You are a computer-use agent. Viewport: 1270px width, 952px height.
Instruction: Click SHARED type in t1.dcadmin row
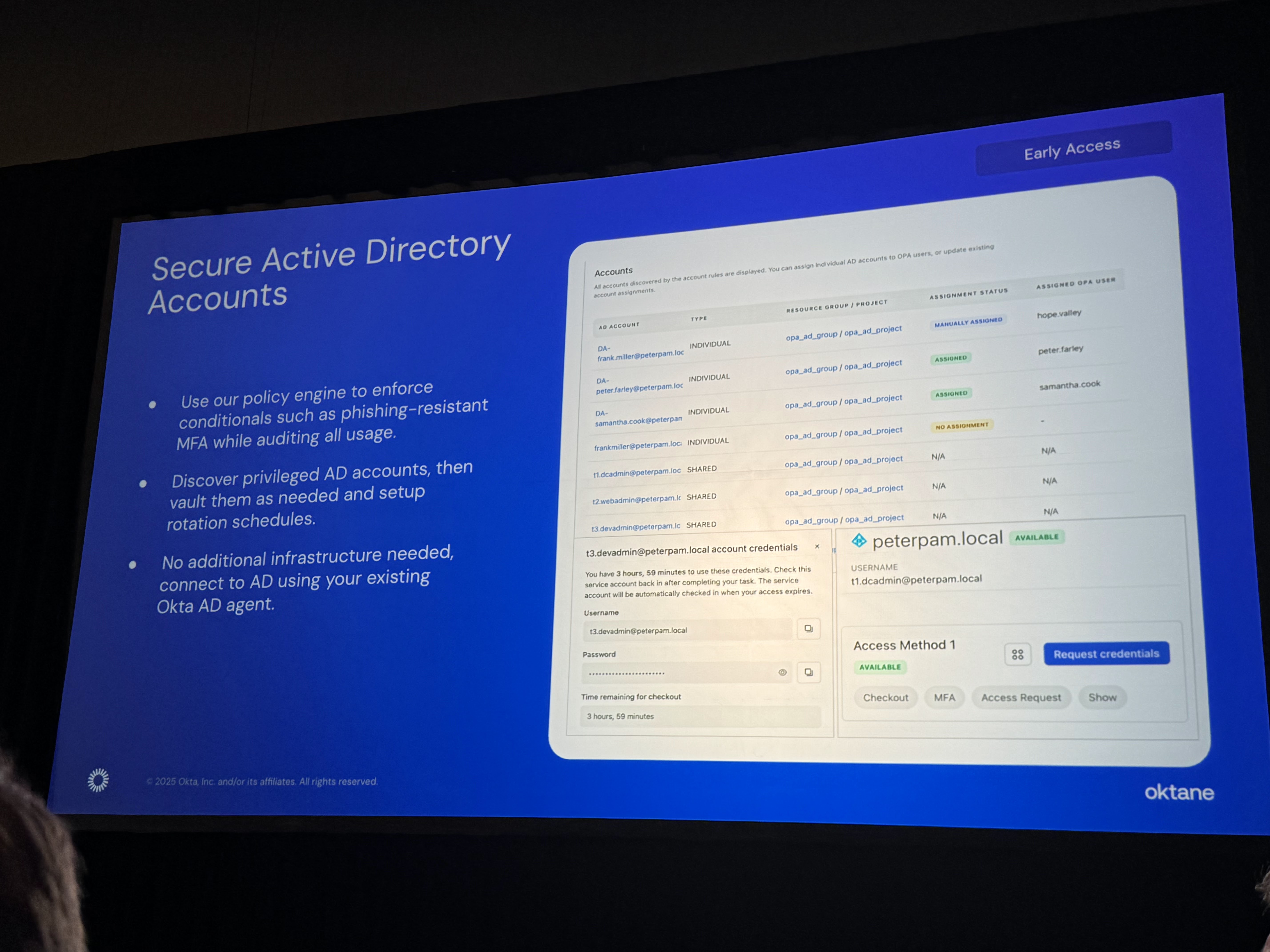tap(702, 469)
